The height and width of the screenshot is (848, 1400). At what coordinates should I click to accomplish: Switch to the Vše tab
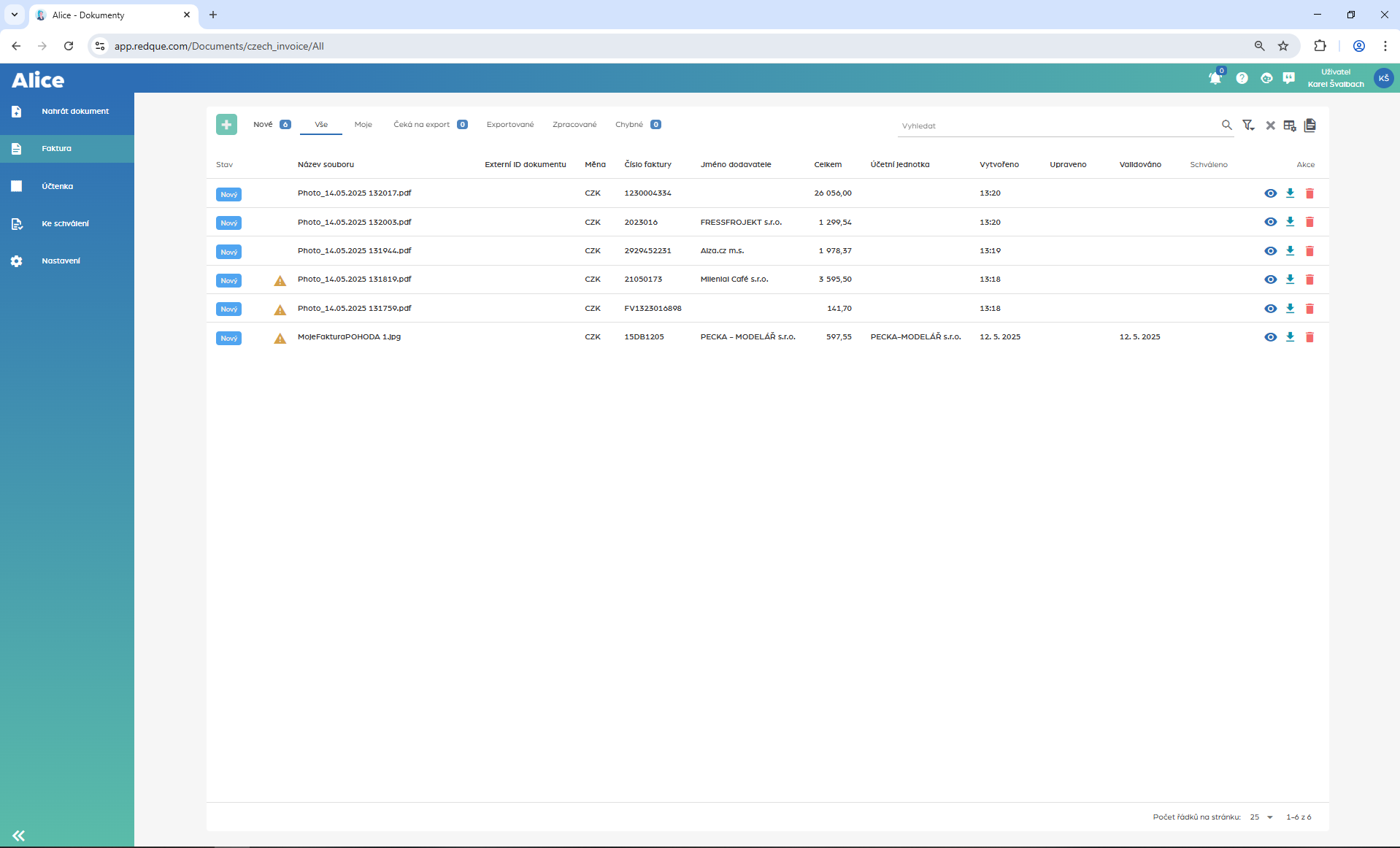click(x=321, y=125)
